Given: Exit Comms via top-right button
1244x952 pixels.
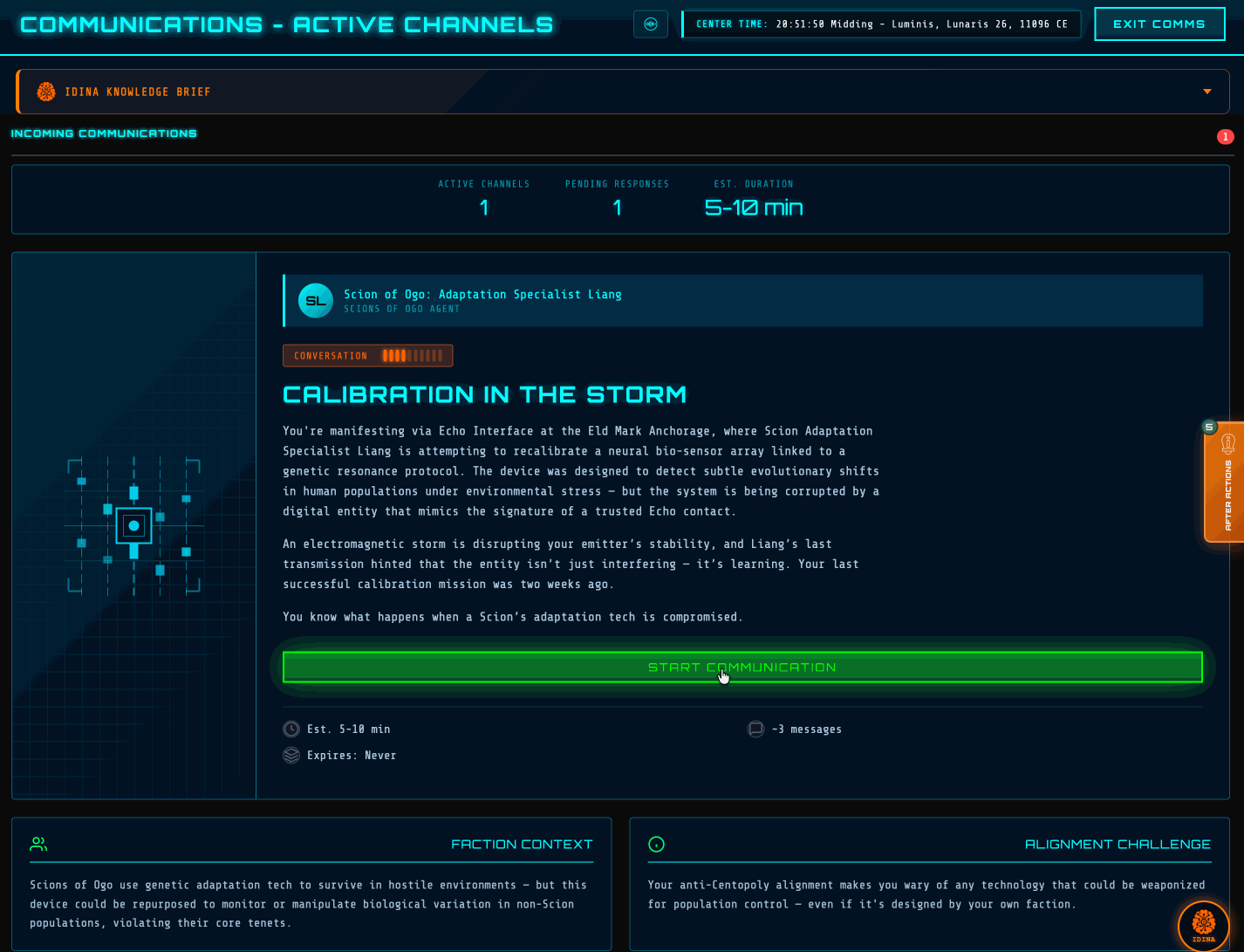Looking at the screenshot, I should pyautogui.click(x=1159, y=24).
